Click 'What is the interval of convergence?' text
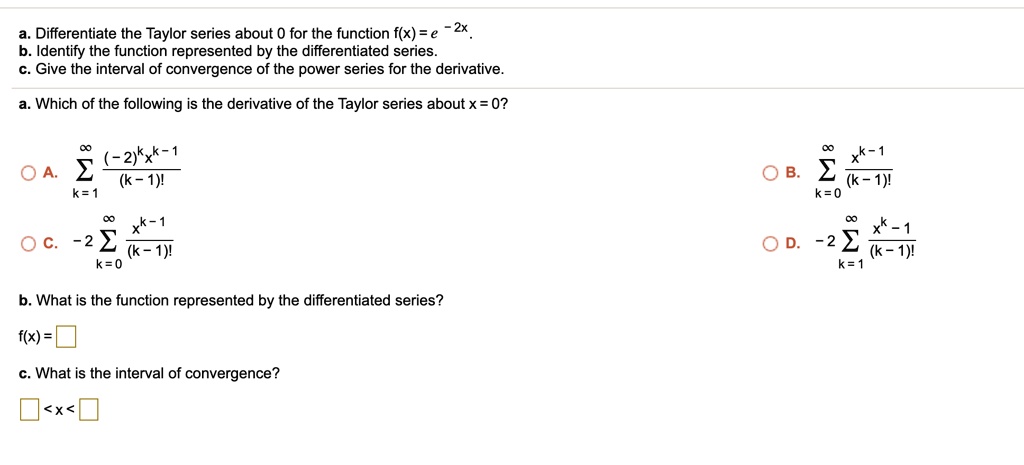The image size is (1024, 465). pos(150,374)
